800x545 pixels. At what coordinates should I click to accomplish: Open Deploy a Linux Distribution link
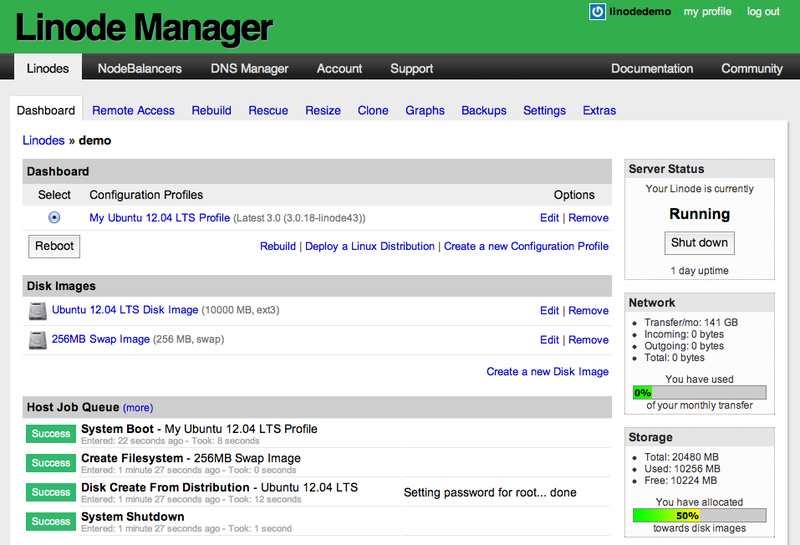[369, 246]
